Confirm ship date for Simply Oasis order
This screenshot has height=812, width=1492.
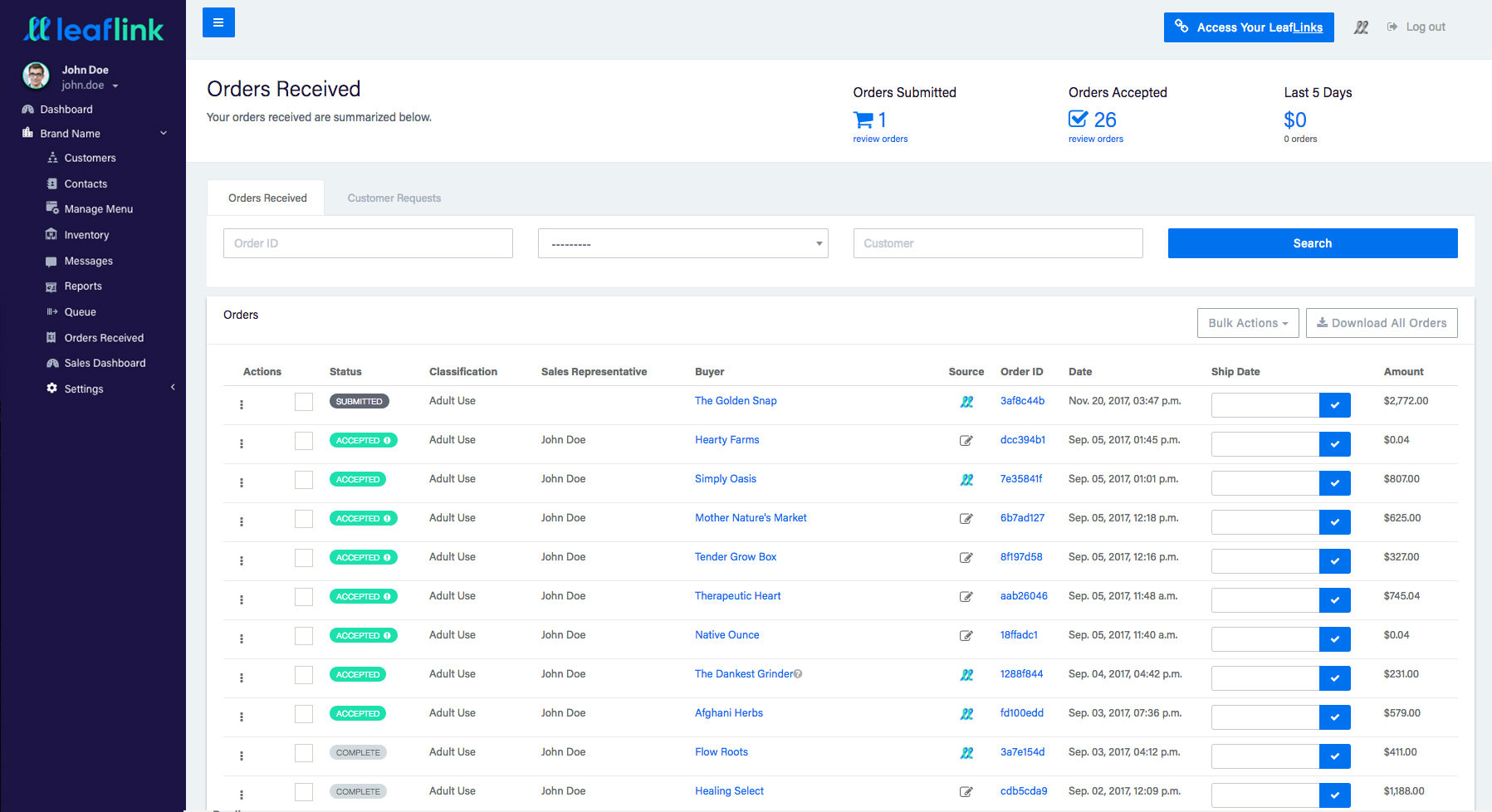1334,483
